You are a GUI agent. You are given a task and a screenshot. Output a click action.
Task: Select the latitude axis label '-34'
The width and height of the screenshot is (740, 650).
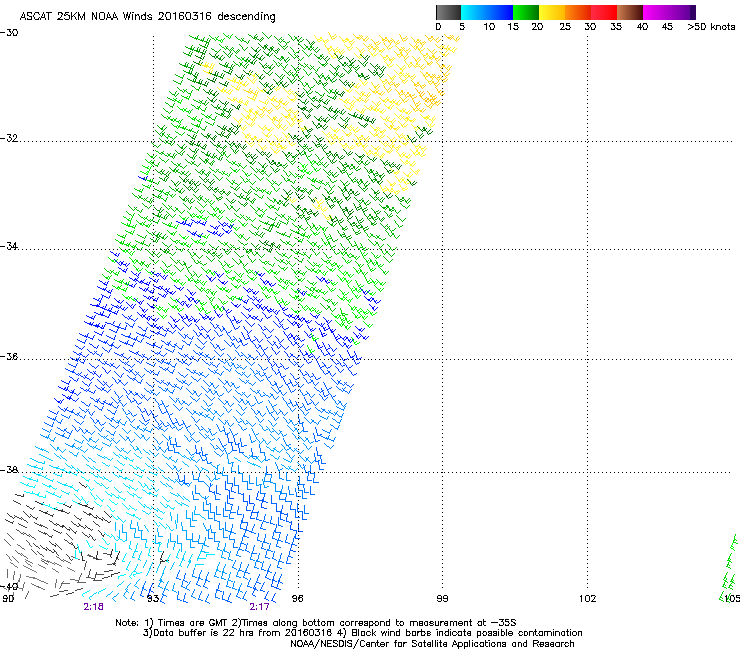(x=9, y=246)
